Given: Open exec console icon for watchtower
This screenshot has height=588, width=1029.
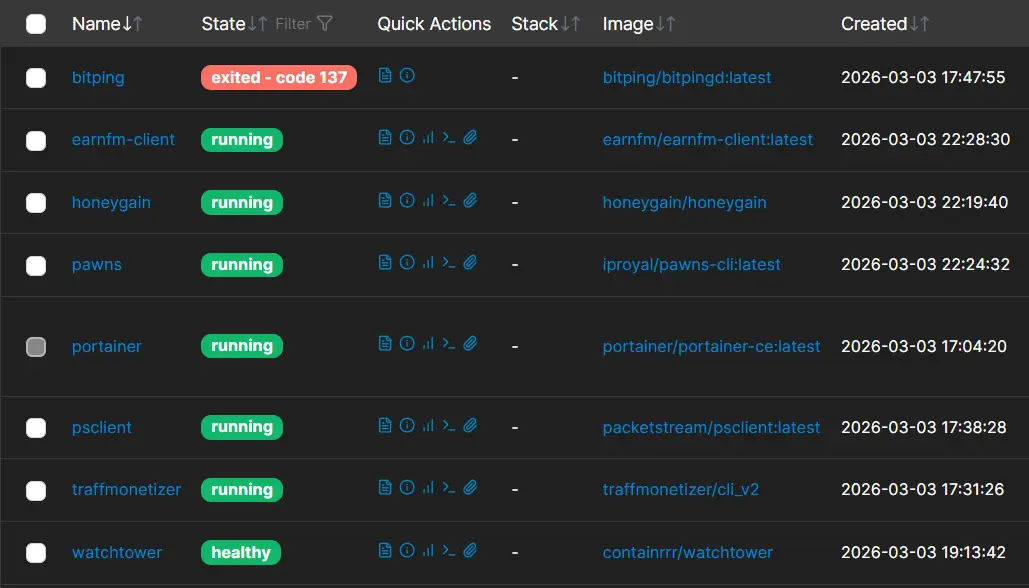Looking at the screenshot, I should (449, 550).
